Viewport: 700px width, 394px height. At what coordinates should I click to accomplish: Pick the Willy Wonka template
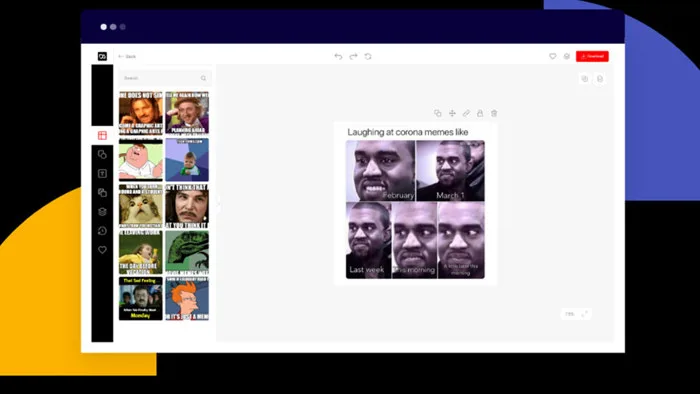(x=187, y=113)
